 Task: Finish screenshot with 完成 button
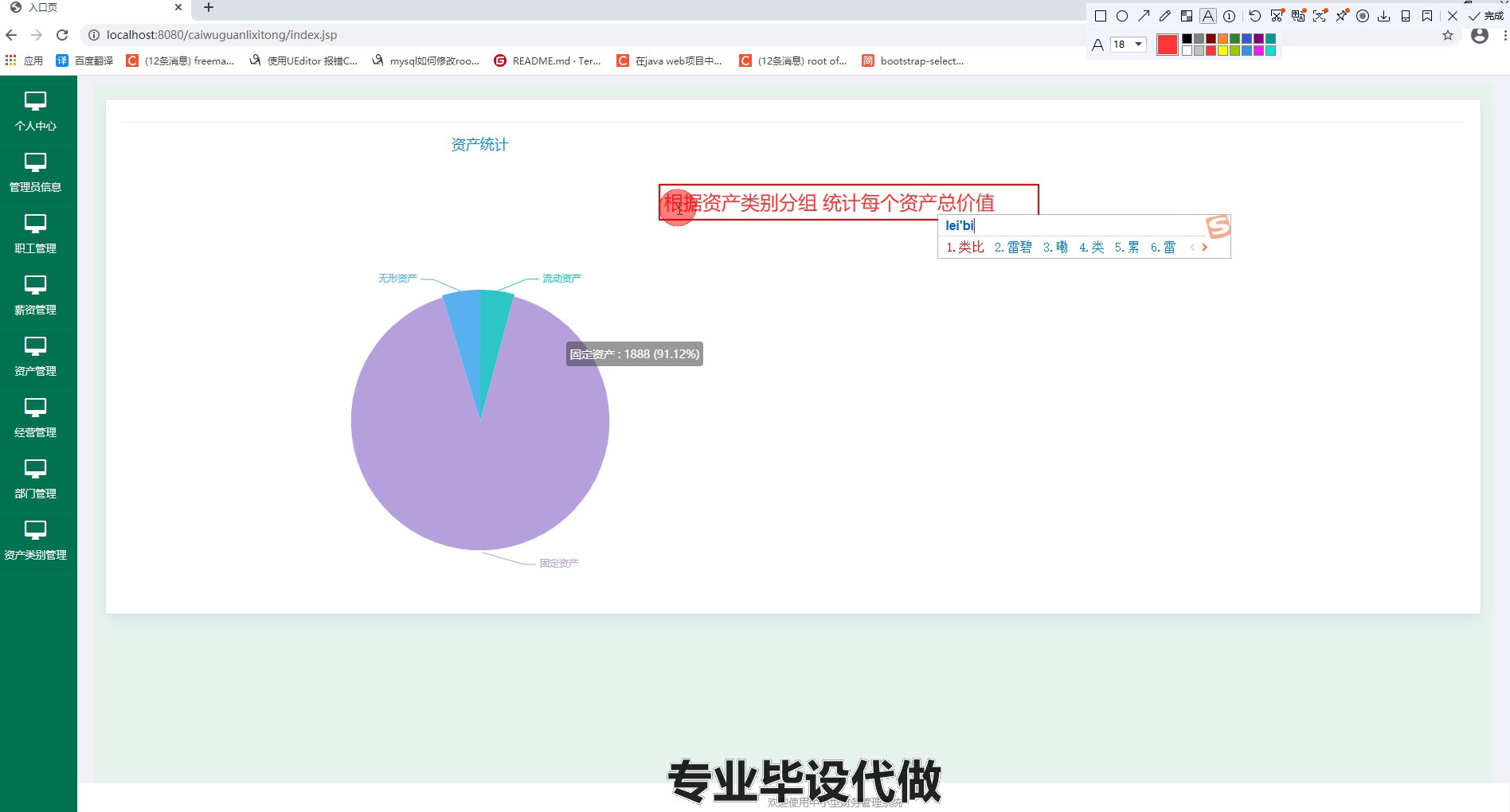pos(1486,16)
